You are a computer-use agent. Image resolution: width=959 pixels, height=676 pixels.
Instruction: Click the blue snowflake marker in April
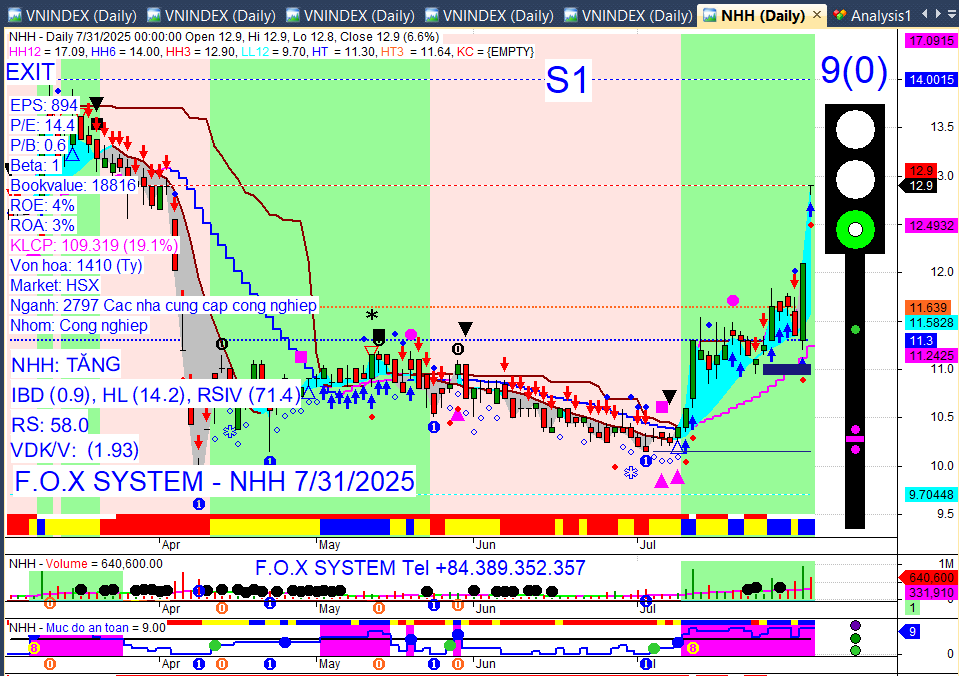230,431
